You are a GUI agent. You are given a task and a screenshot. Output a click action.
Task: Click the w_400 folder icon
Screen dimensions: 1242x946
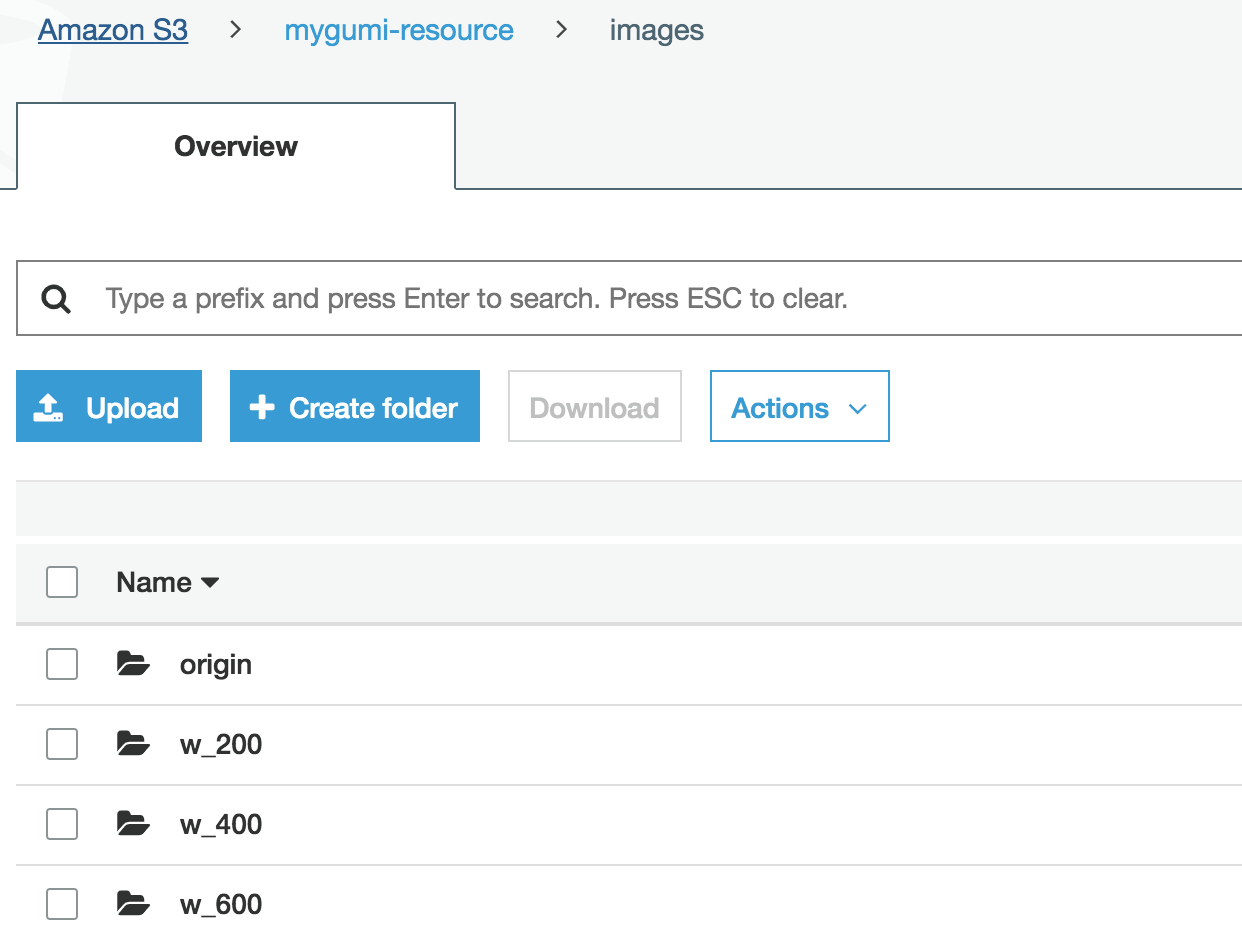tap(133, 823)
